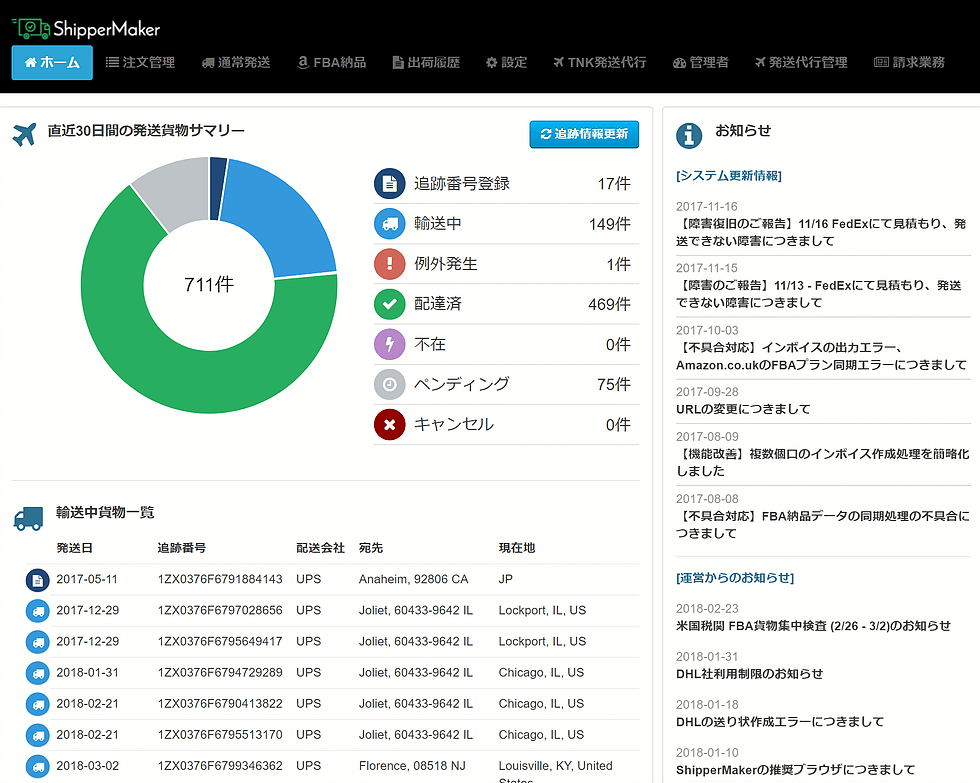The image size is (980, 783).
Task: Click the airplane summary icon
Action: (24, 134)
